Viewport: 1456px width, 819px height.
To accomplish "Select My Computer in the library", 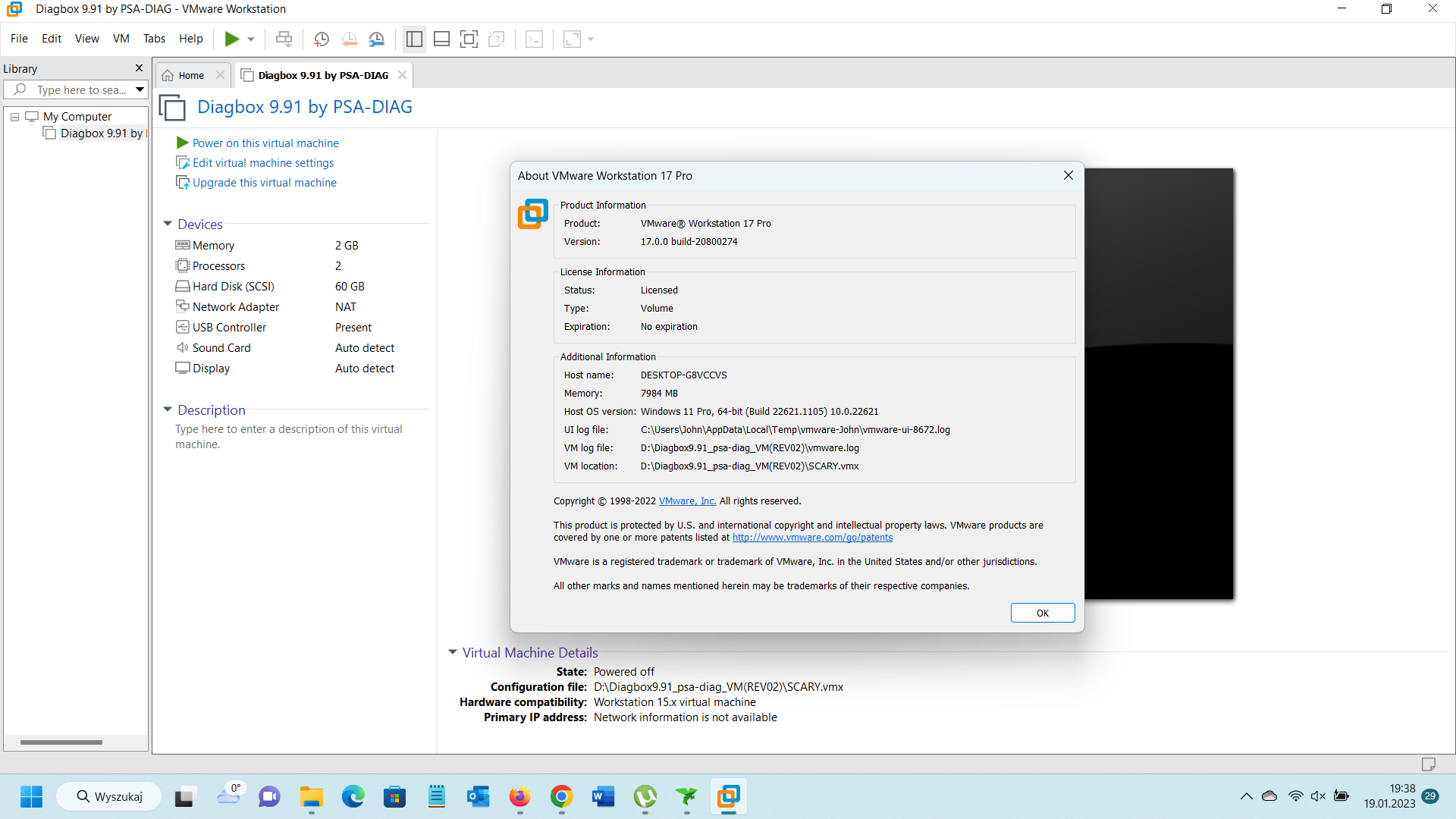I will pyautogui.click(x=77, y=117).
